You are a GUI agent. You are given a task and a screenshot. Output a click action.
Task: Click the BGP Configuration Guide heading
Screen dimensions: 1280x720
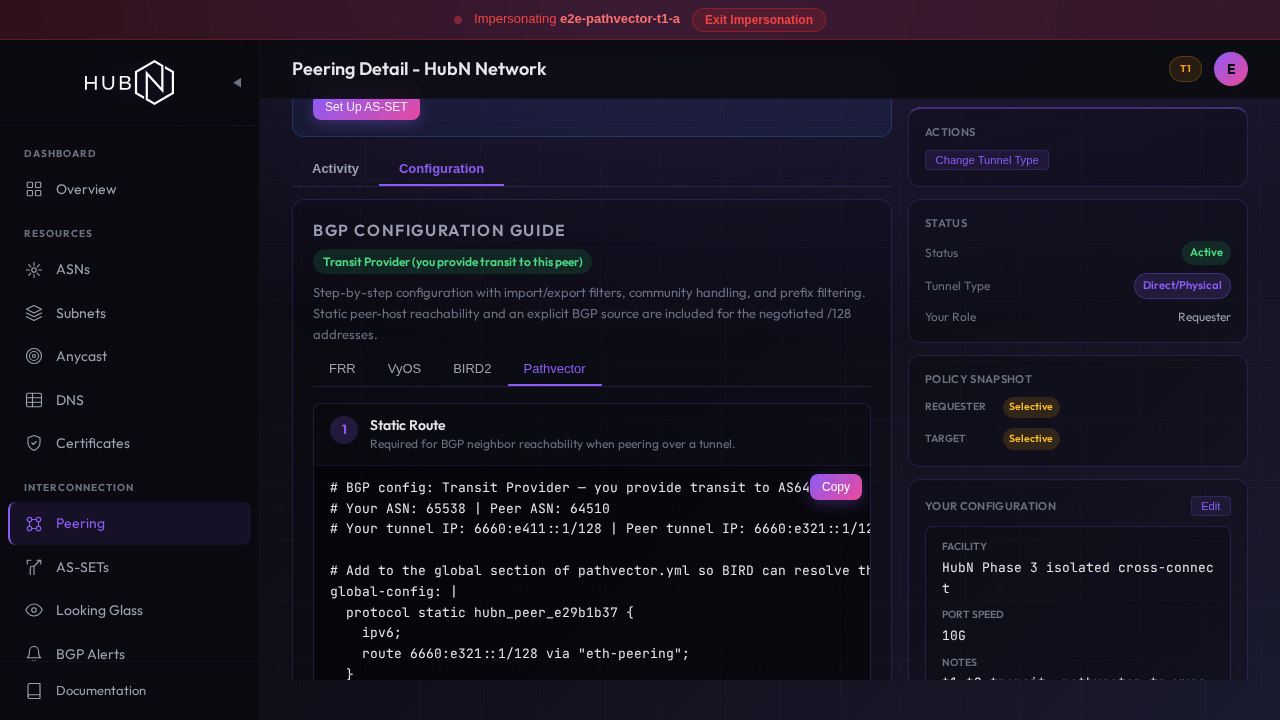click(x=439, y=231)
